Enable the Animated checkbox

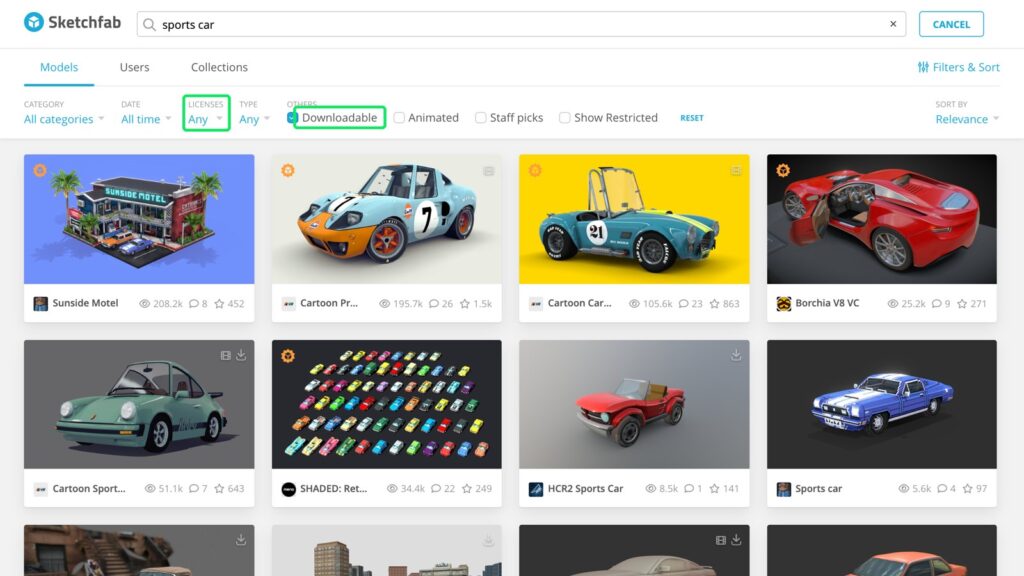(x=399, y=118)
